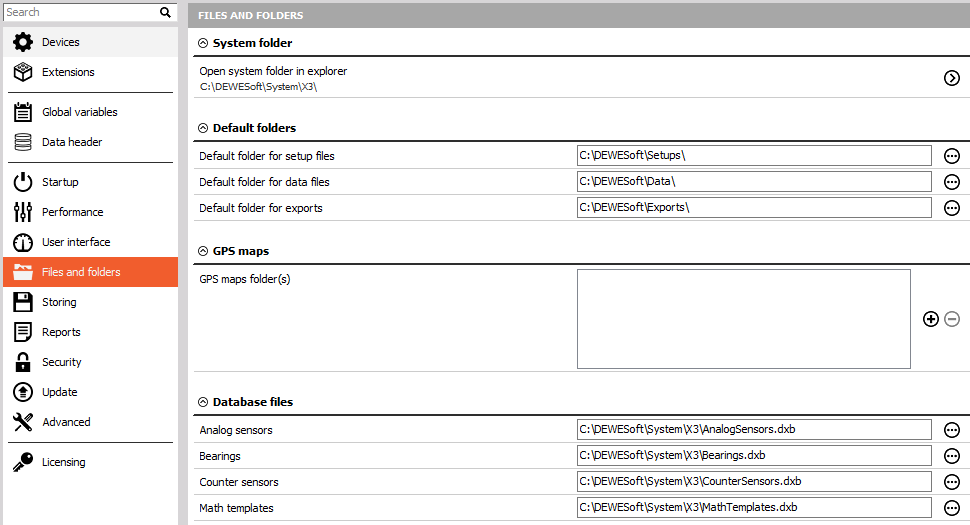Remove selected GPS maps folder
The width and height of the screenshot is (970, 525).
point(952,319)
